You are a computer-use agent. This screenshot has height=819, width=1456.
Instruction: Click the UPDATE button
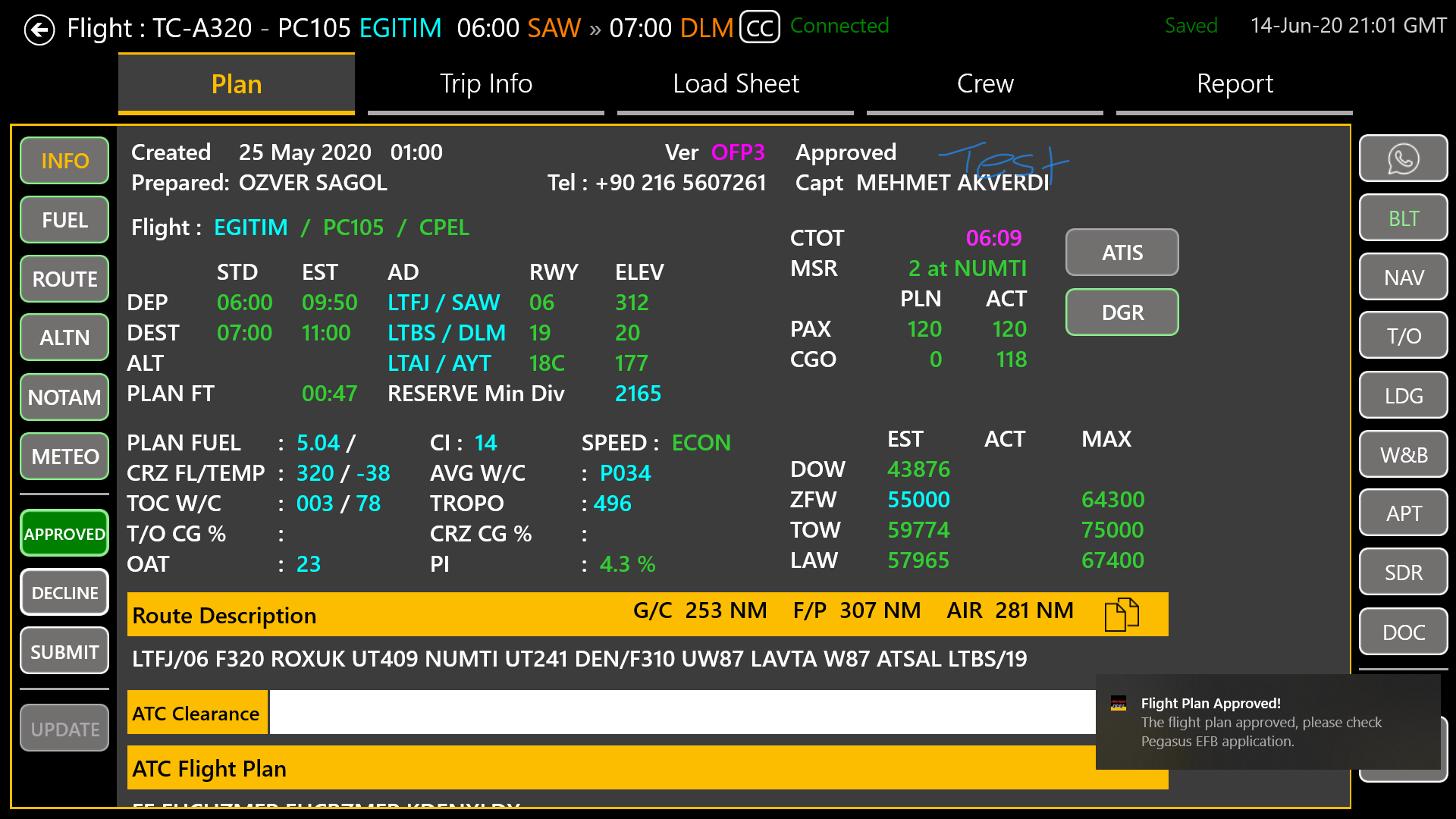coord(64,729)
